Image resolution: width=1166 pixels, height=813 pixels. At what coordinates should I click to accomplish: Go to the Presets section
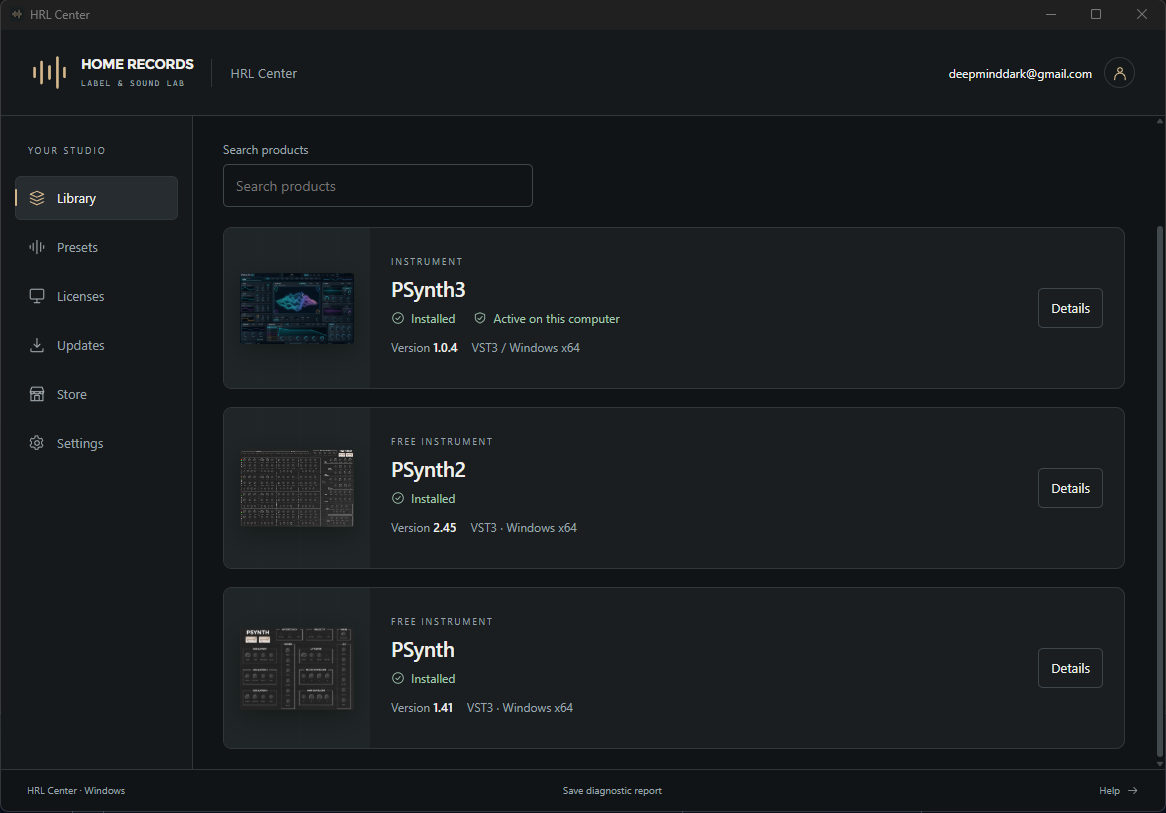click(x=97, y=247)
